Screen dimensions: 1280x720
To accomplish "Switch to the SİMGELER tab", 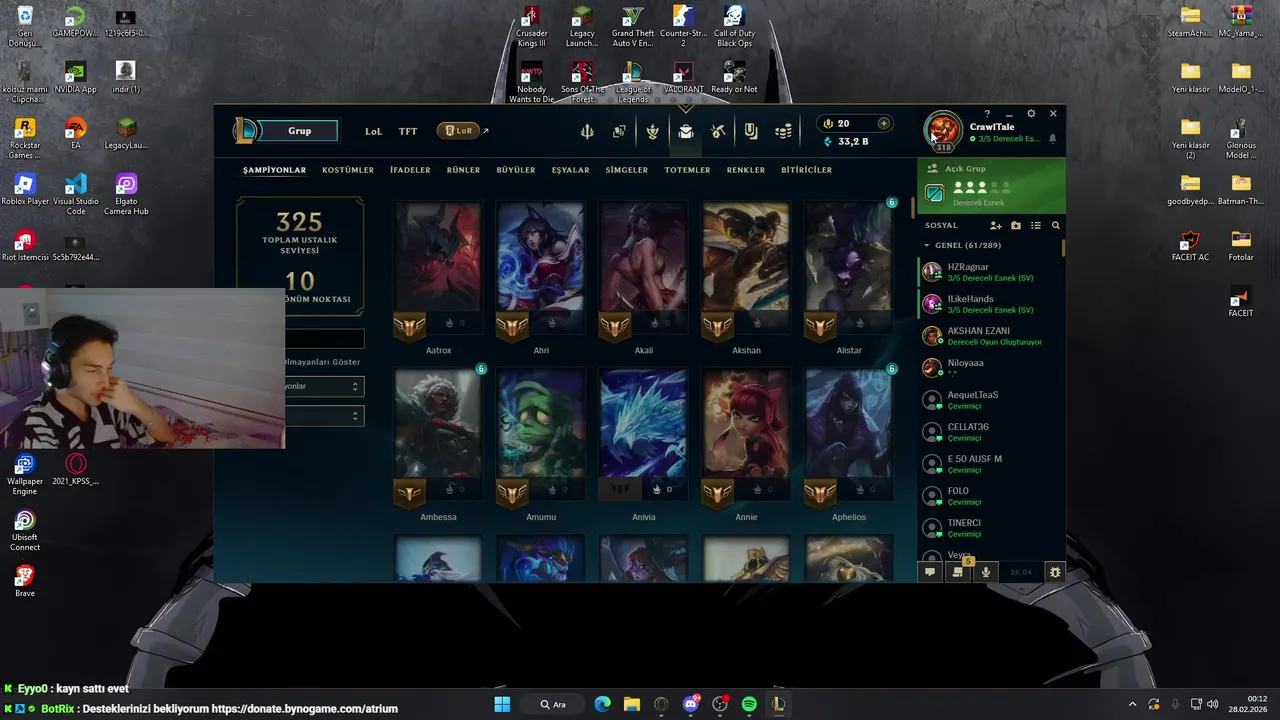I will pyautogui.click(x=627, y=170).
